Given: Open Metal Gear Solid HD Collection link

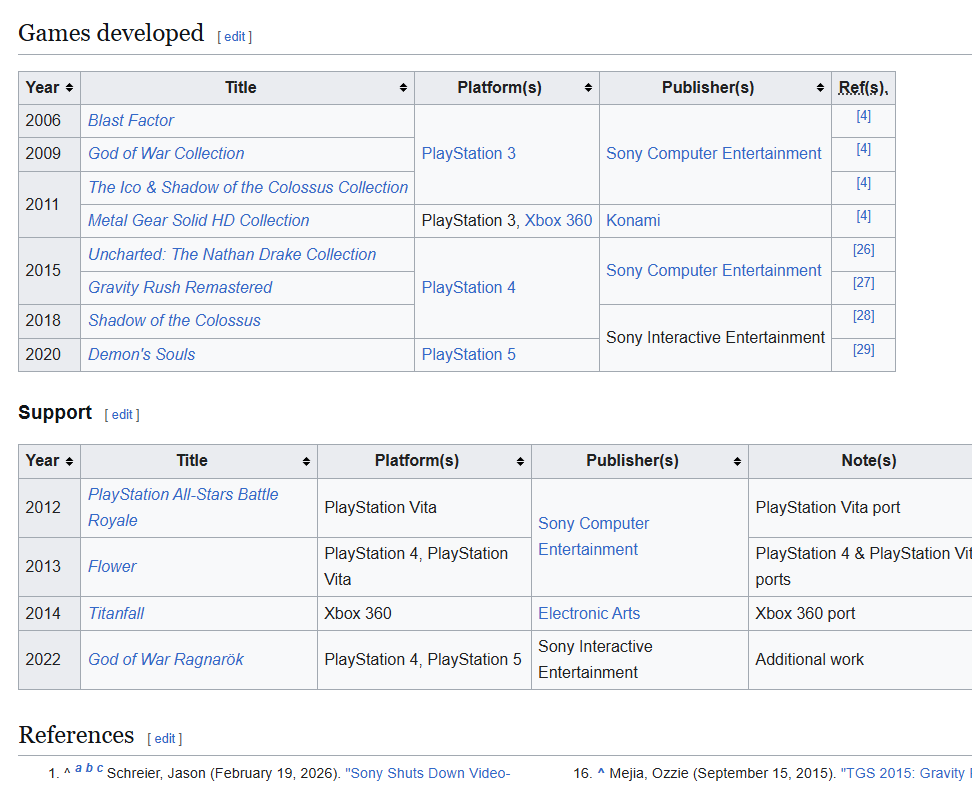Looking at the screenshot, I should 198,221.
